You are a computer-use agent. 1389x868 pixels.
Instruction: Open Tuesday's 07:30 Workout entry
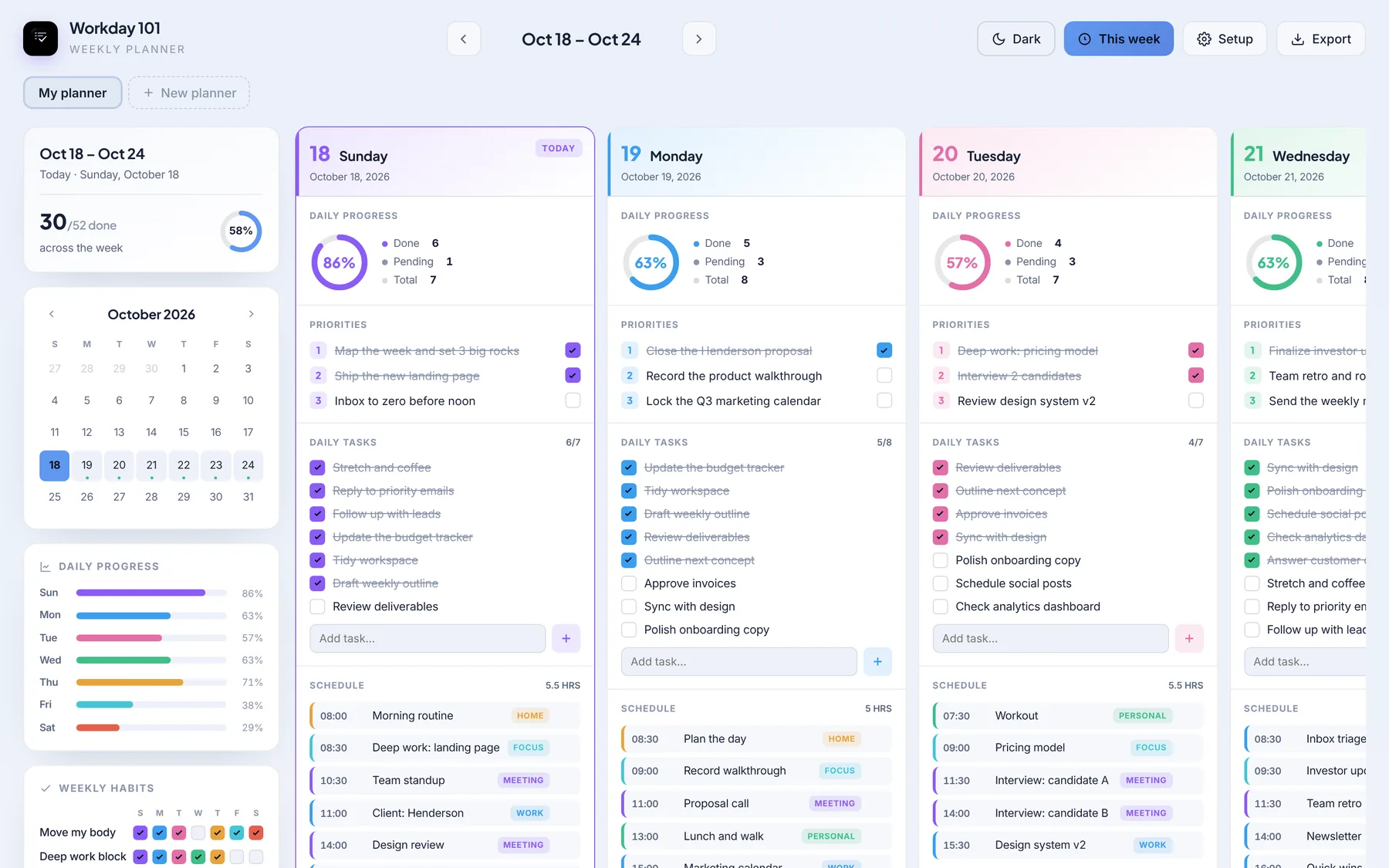1068,716
